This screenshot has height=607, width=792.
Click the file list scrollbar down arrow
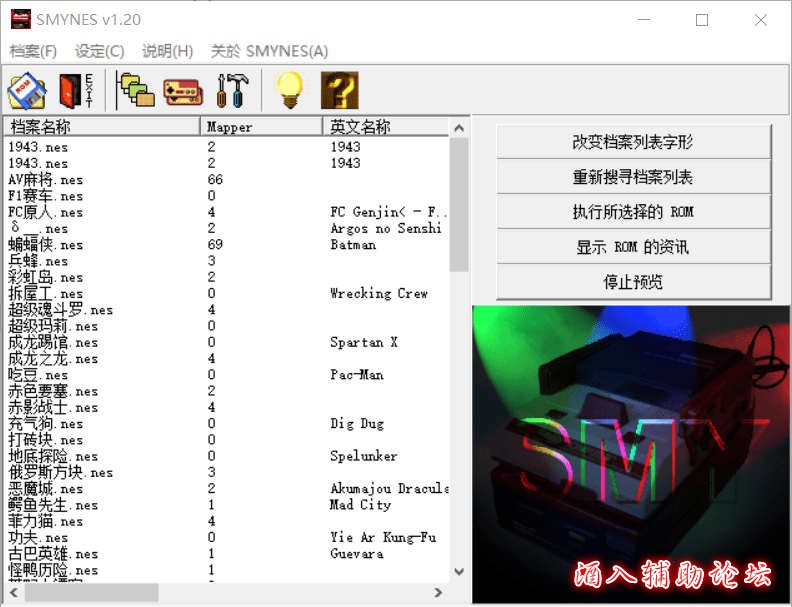click(x=459, y=571)
